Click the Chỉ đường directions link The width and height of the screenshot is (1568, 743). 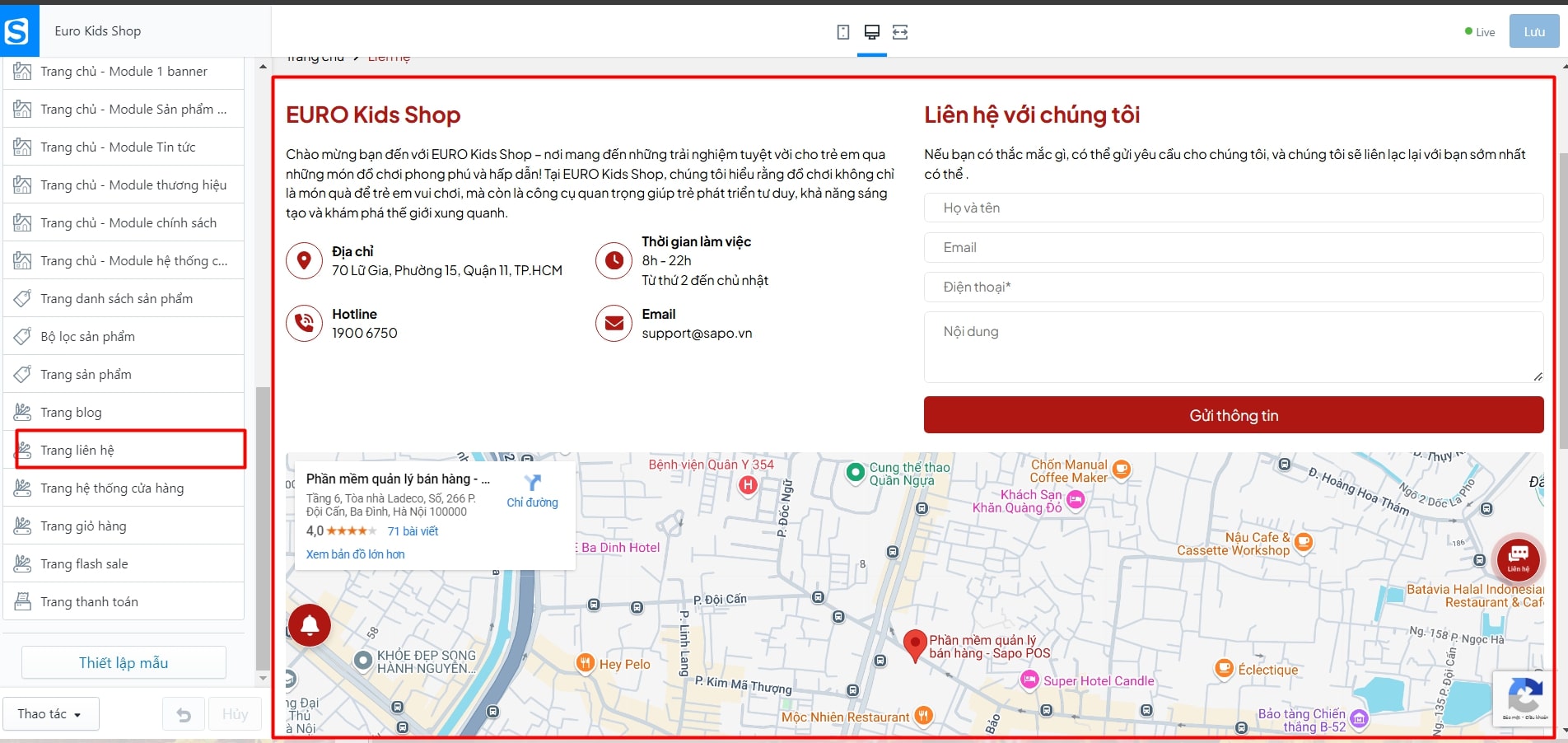532,502
